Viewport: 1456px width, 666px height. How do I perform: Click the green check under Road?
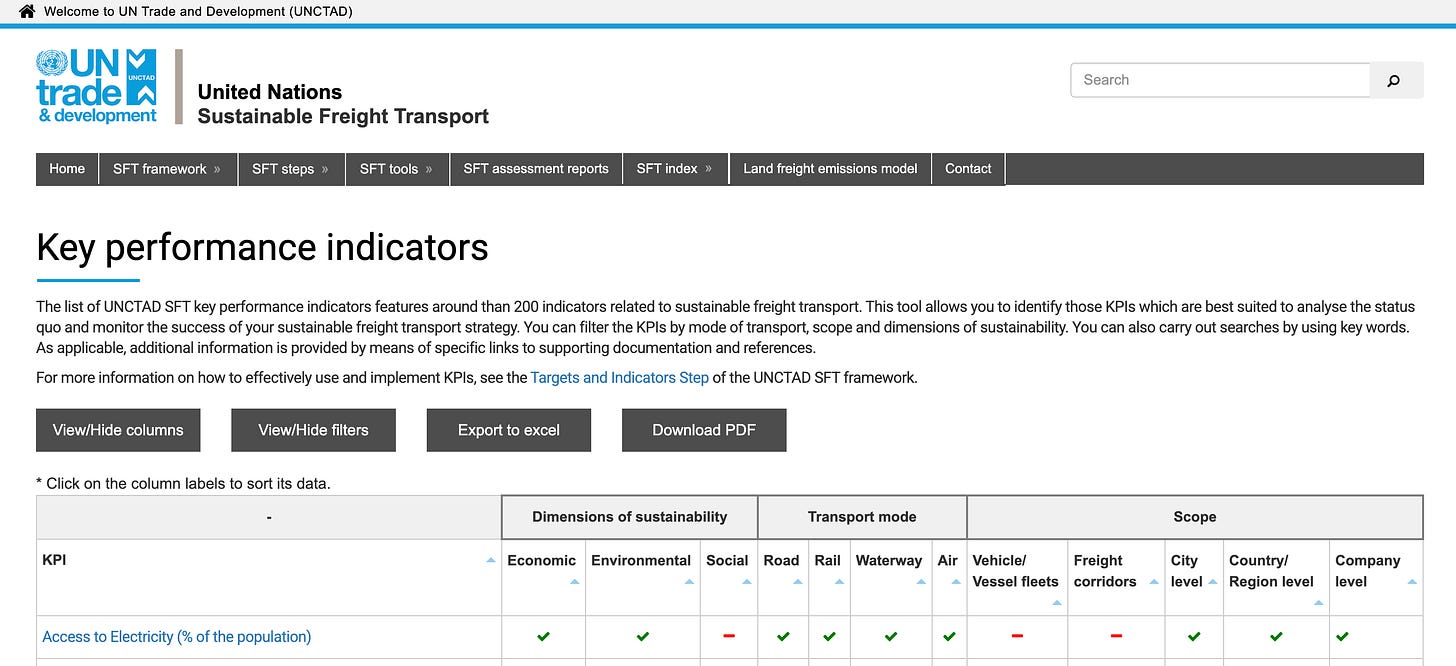click(783, 636)
